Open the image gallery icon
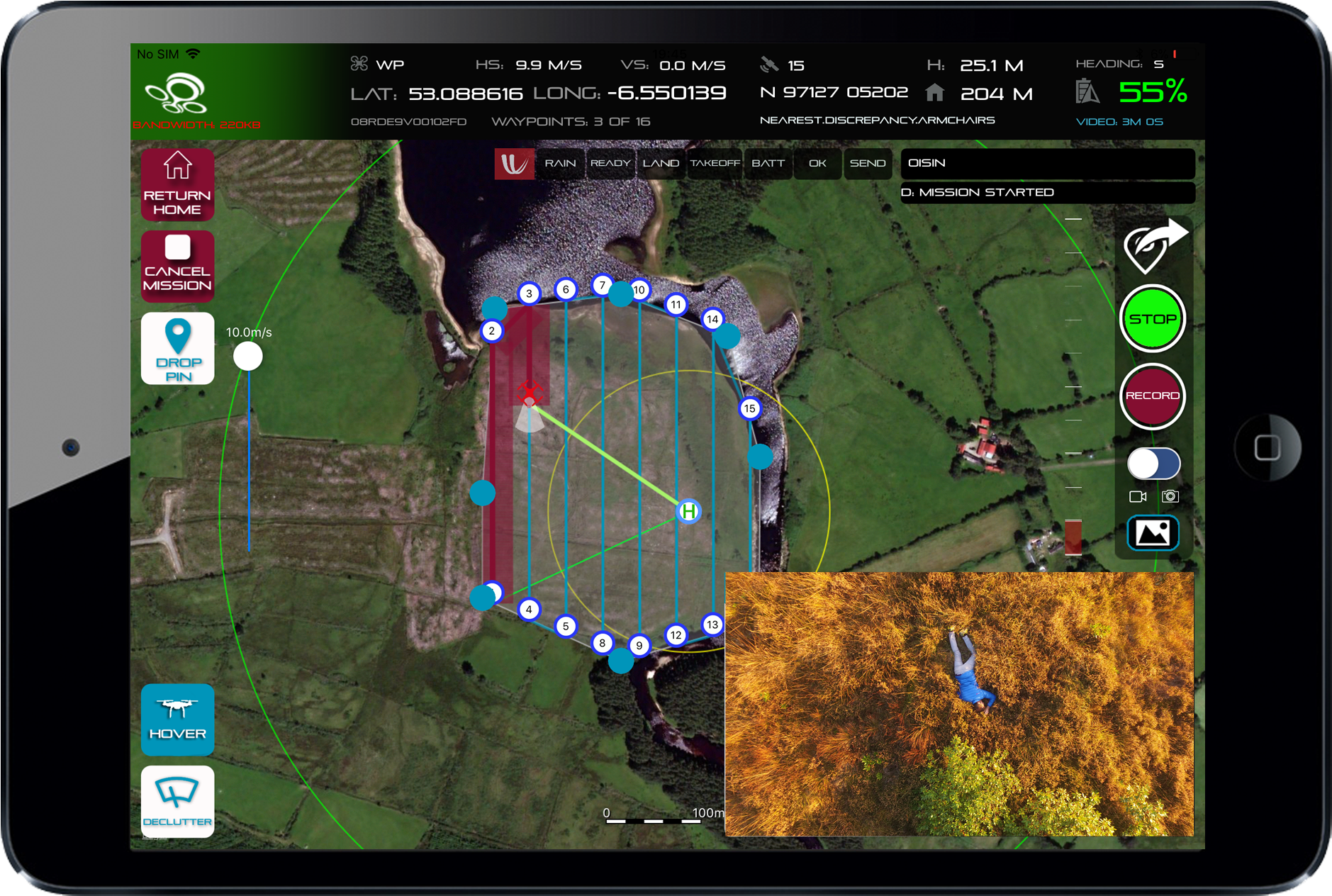 [1153, 533]
